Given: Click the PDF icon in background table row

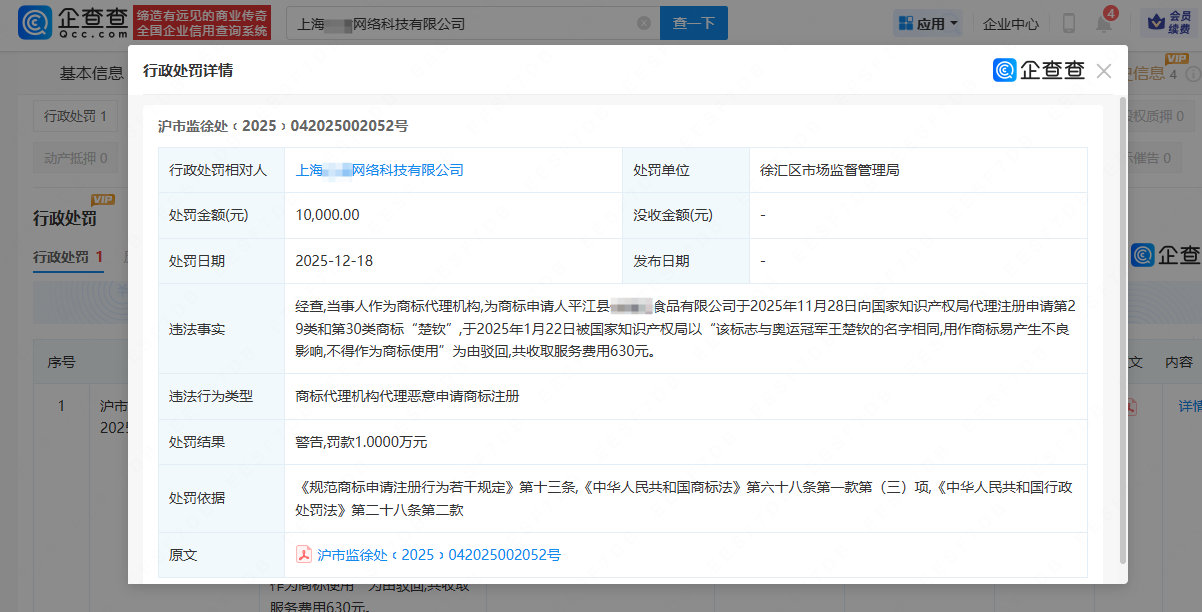Looking at the screenshot, I should pos(1132,407).
